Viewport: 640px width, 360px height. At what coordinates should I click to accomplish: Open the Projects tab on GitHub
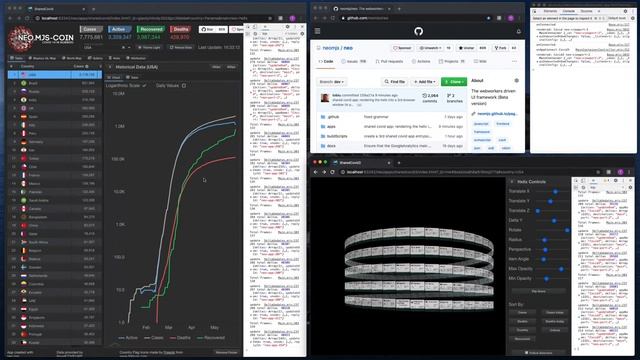click(x=451, y=61)
